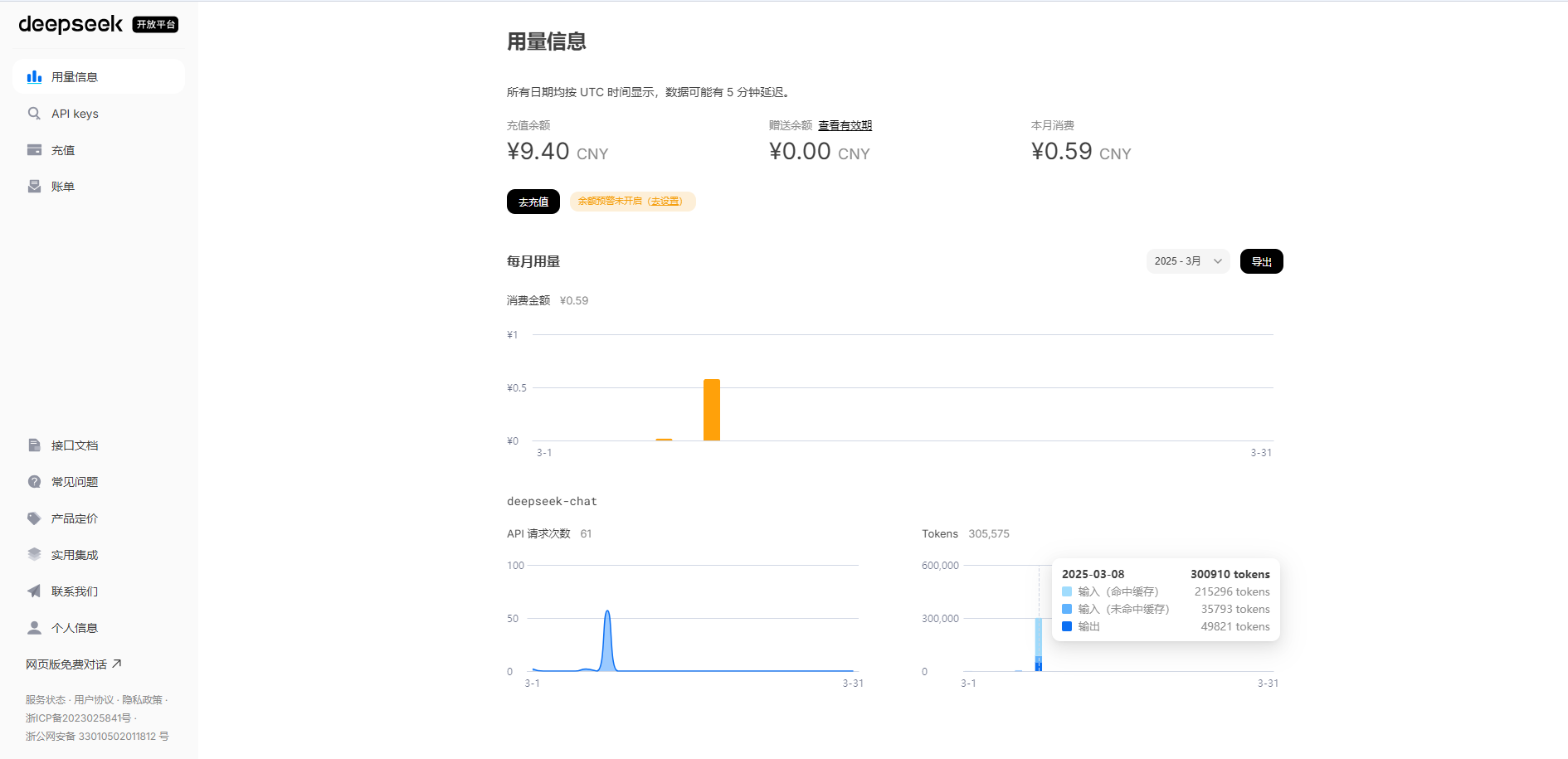Click the 开放平台 badge beside the logo

point(155,25)
